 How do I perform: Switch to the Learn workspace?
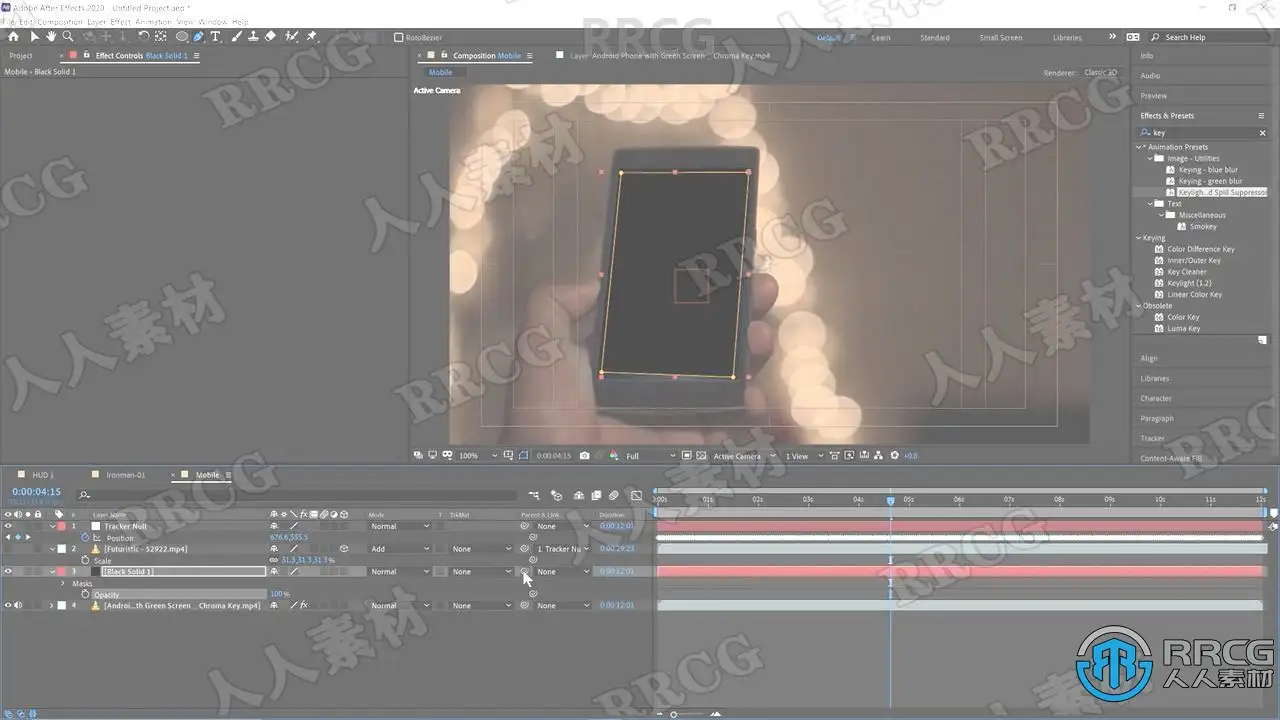pos(881,38)
